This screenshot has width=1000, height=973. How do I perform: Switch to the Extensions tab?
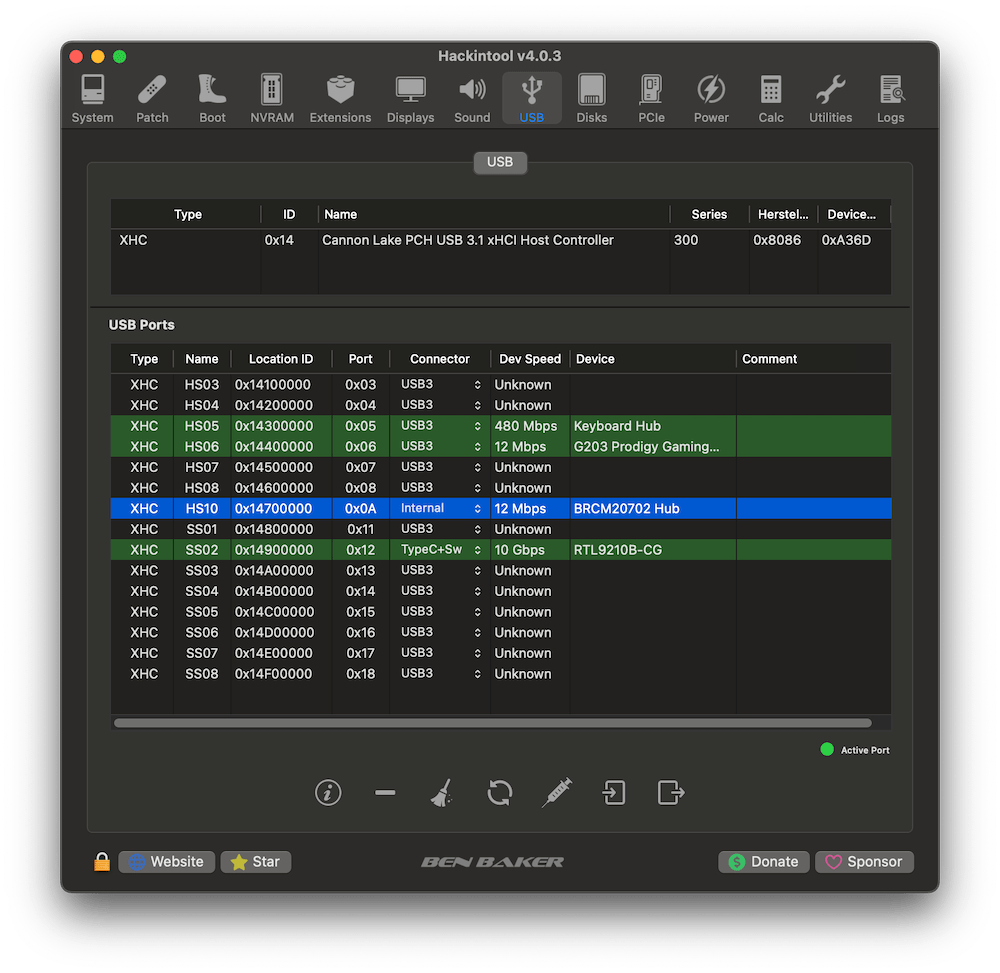point(340,99)
